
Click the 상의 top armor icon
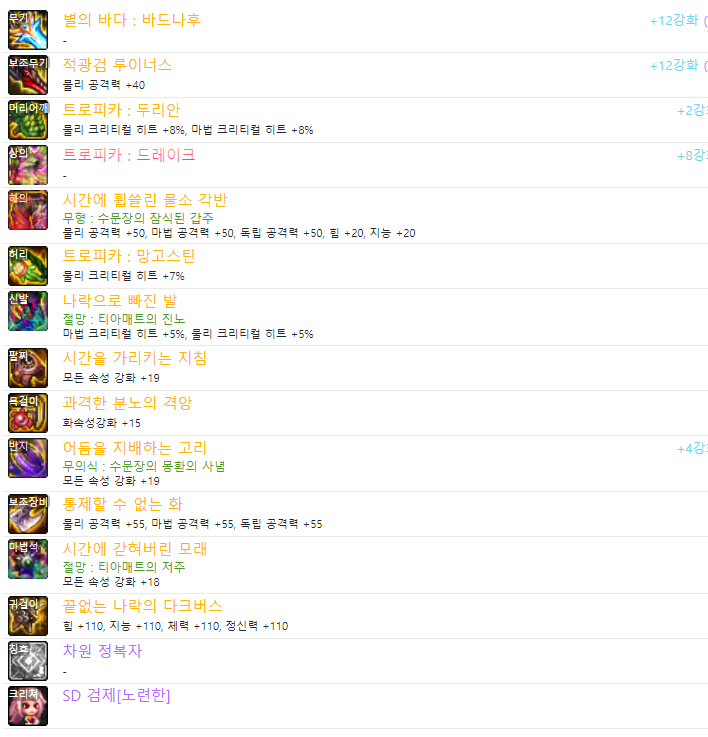coord(28,165)
